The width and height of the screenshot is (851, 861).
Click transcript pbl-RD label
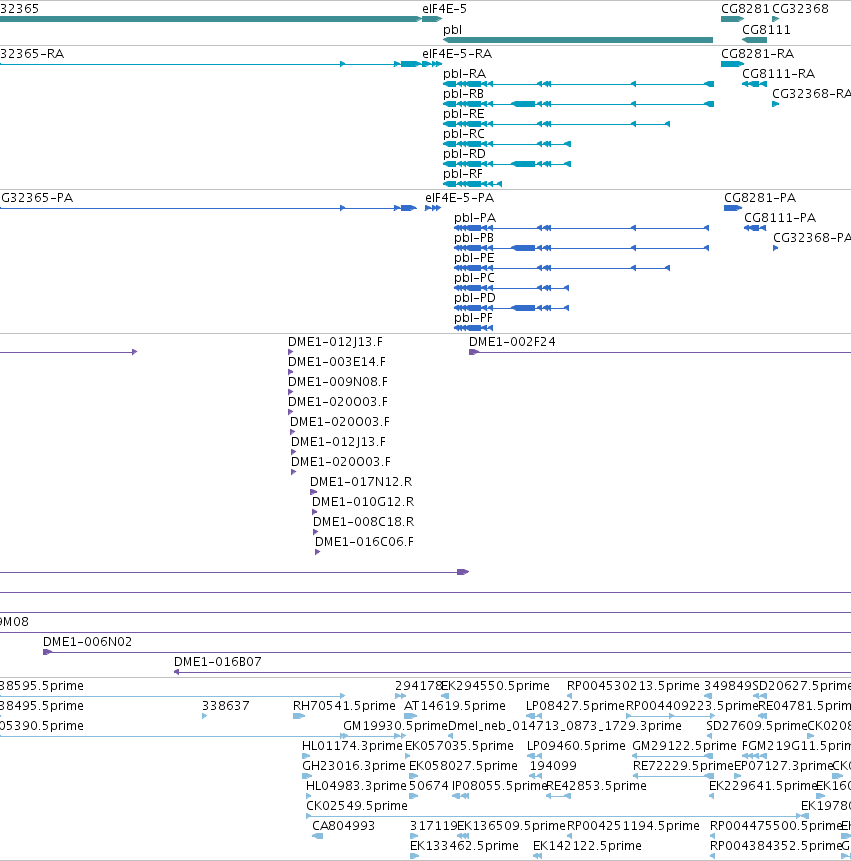click(x=464, y=154)
